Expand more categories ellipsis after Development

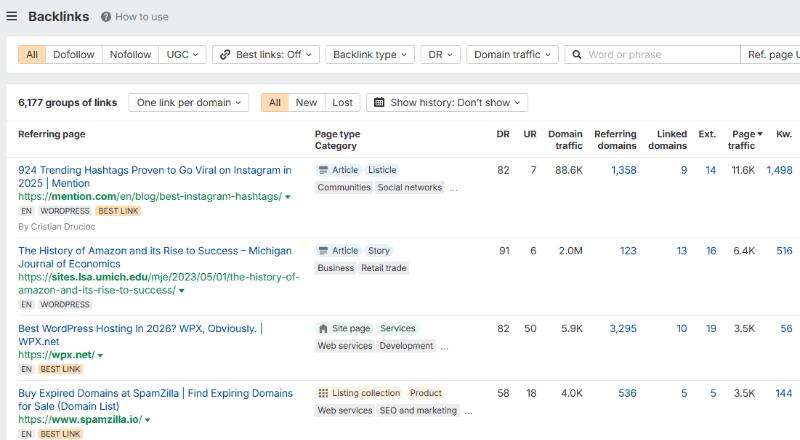(x=444, y=347)
